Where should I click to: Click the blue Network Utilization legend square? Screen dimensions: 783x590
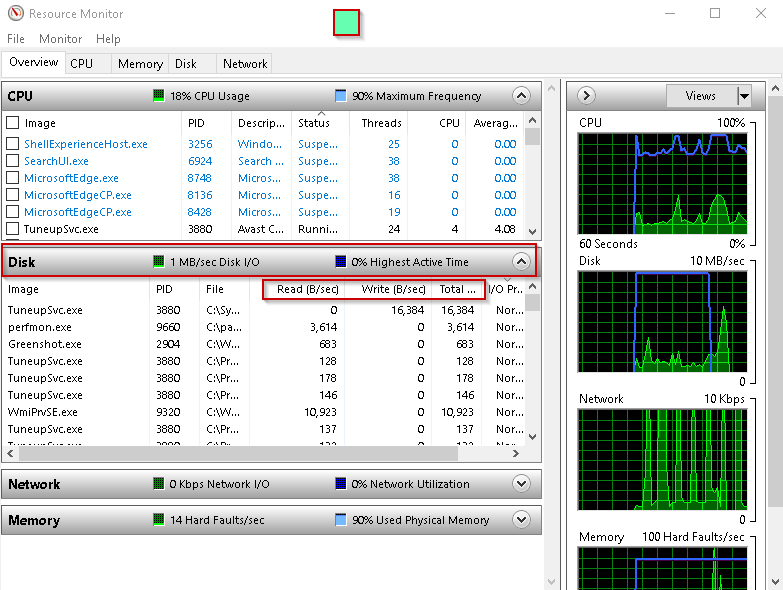coord(341,483)
